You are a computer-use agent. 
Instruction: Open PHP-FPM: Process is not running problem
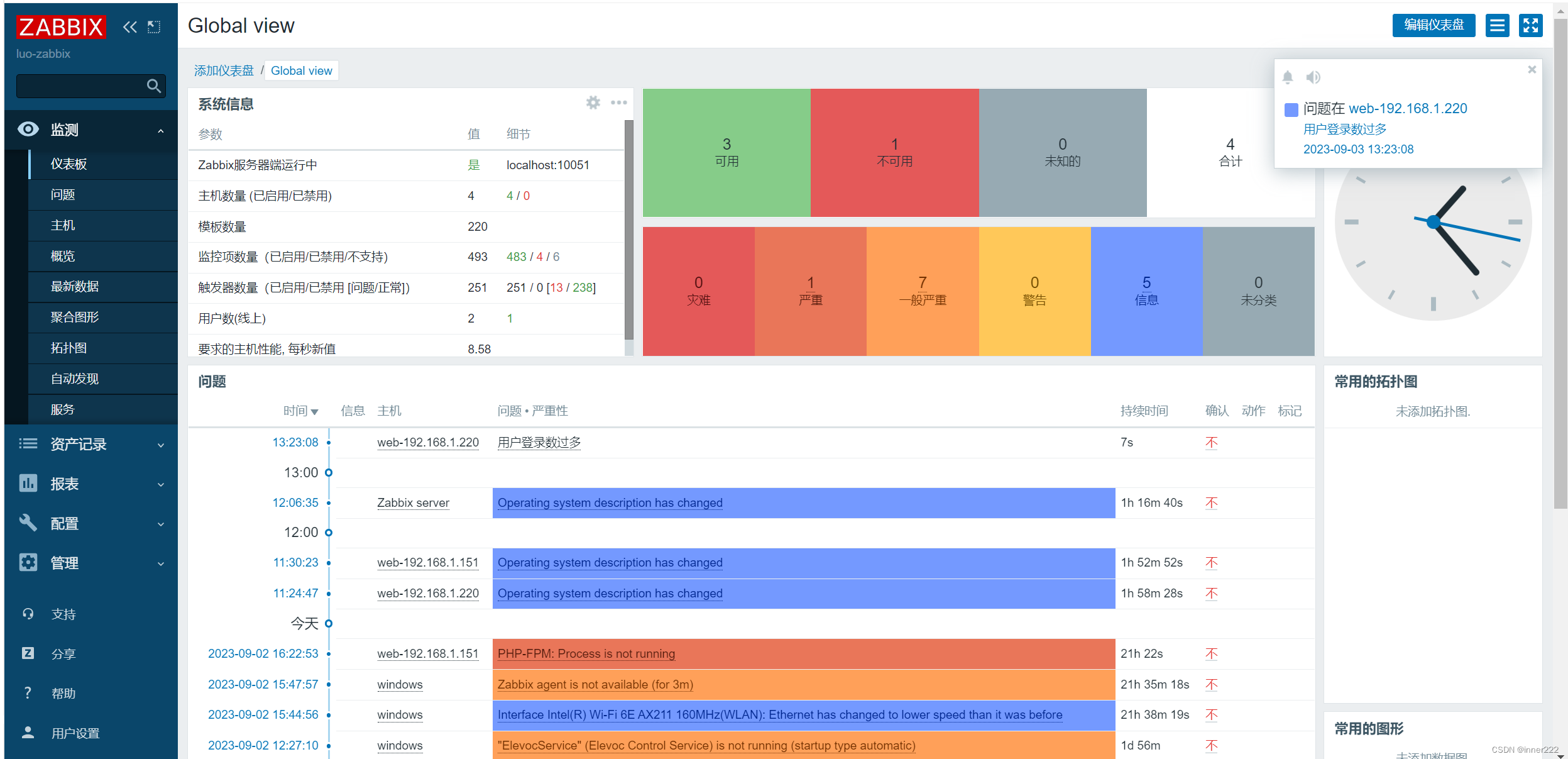(586, 653)
